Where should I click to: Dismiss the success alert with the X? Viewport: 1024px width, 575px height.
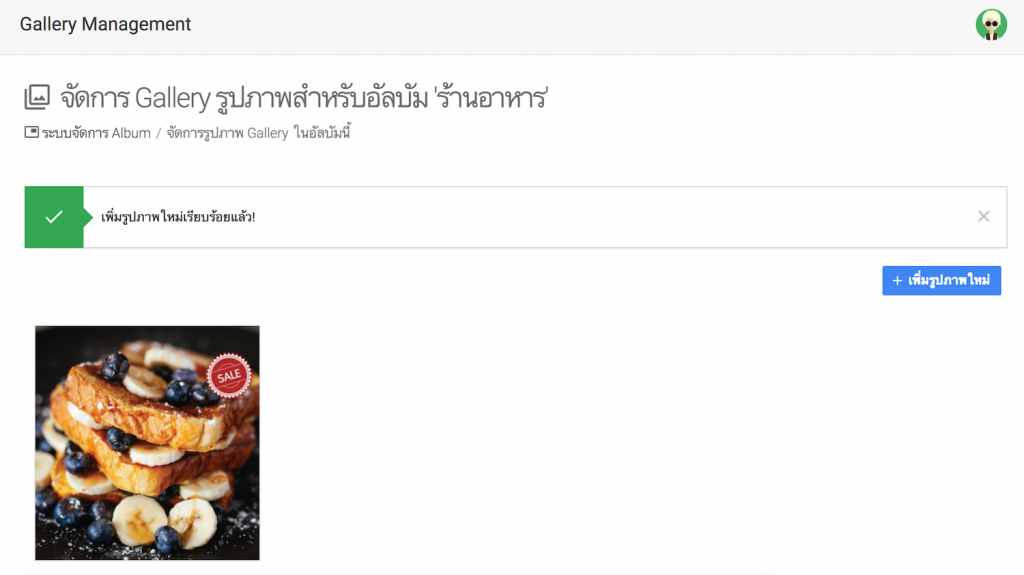click(984, 216)
